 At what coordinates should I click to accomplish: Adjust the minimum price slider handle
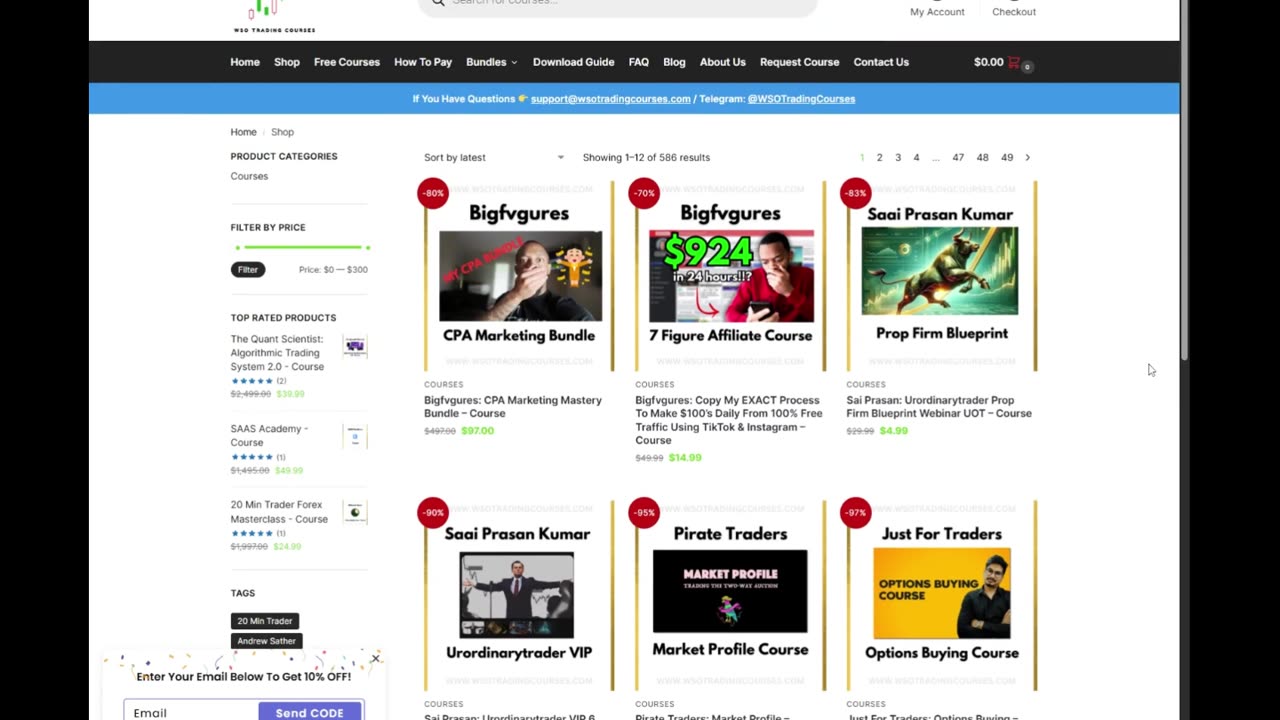[238, 247]
